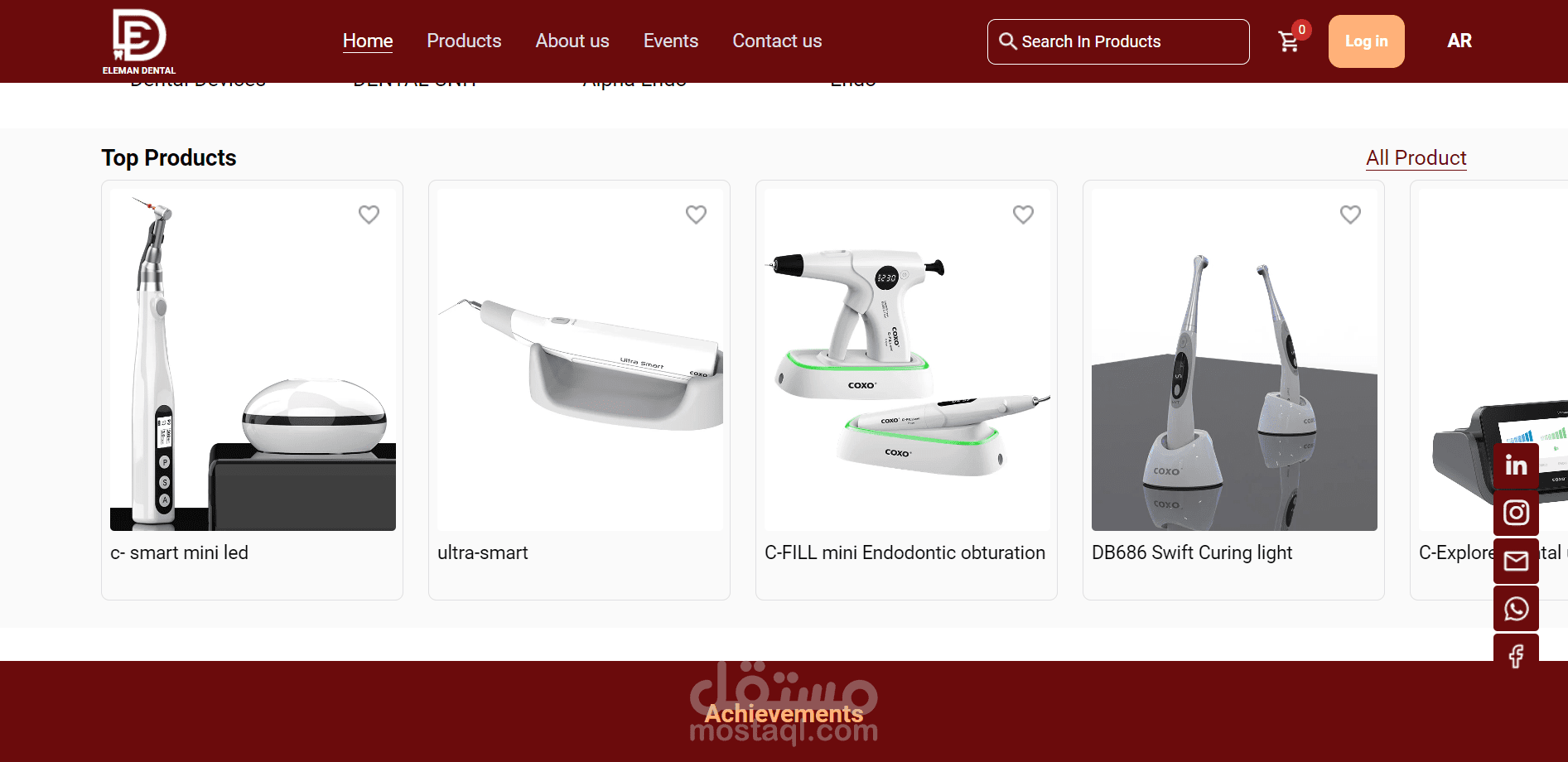Click the search magnifier icon

click(x=1007, y=41)
